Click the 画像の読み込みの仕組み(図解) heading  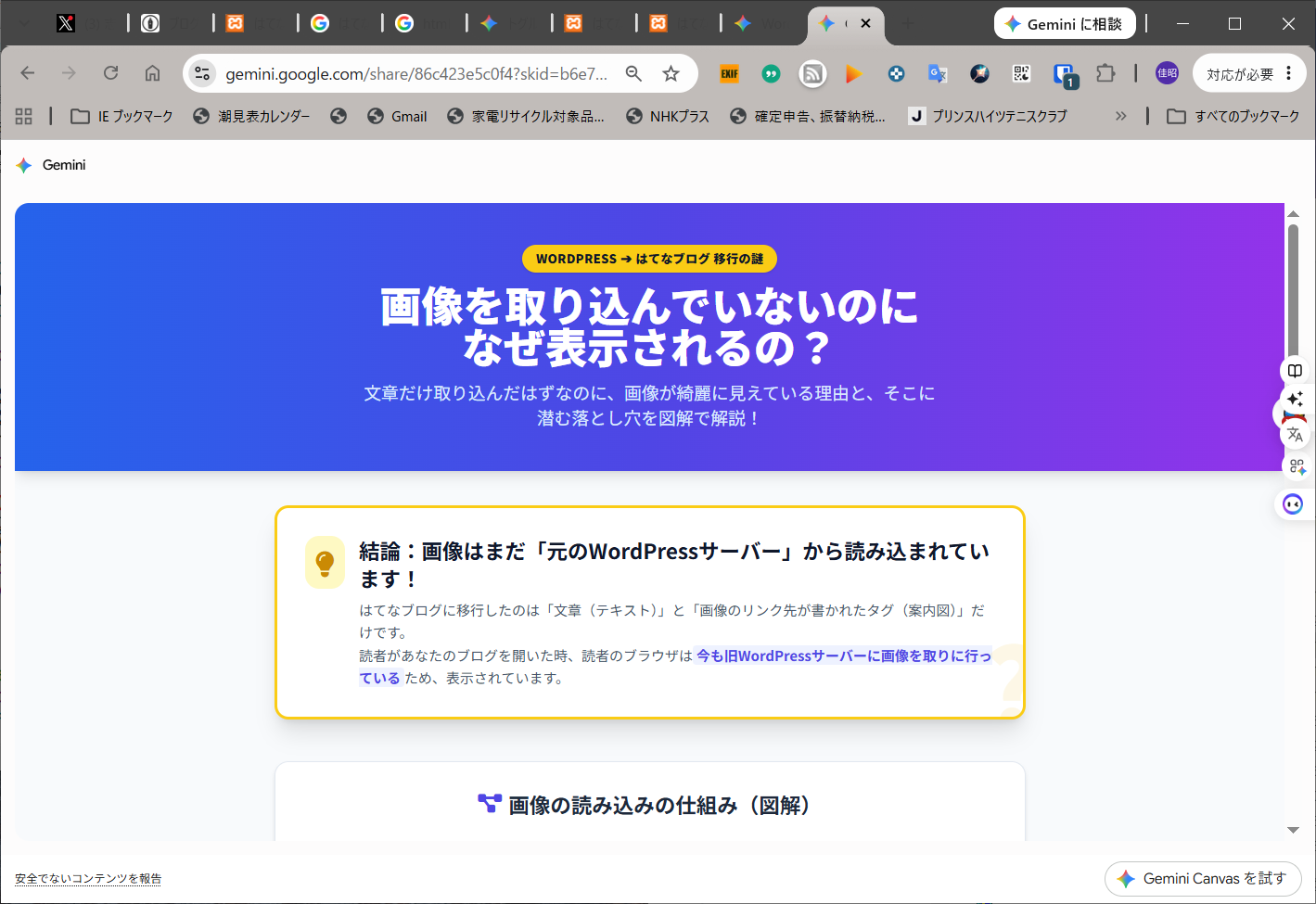(x=645, y=805)
